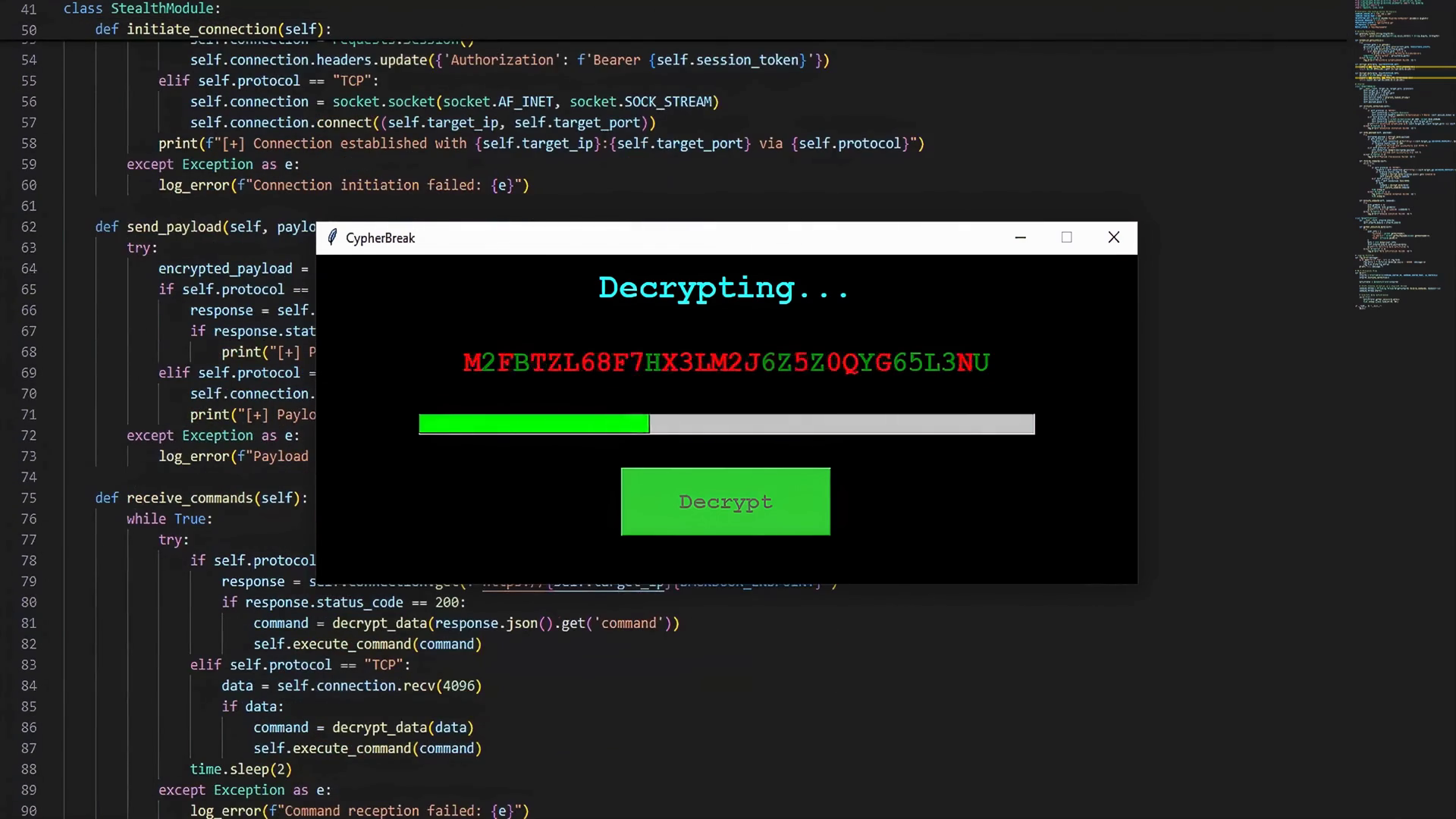Close the CypherBreak window
This screenshot has height=819, width=1456.
pyautogui.click(x=1113, y=238)
